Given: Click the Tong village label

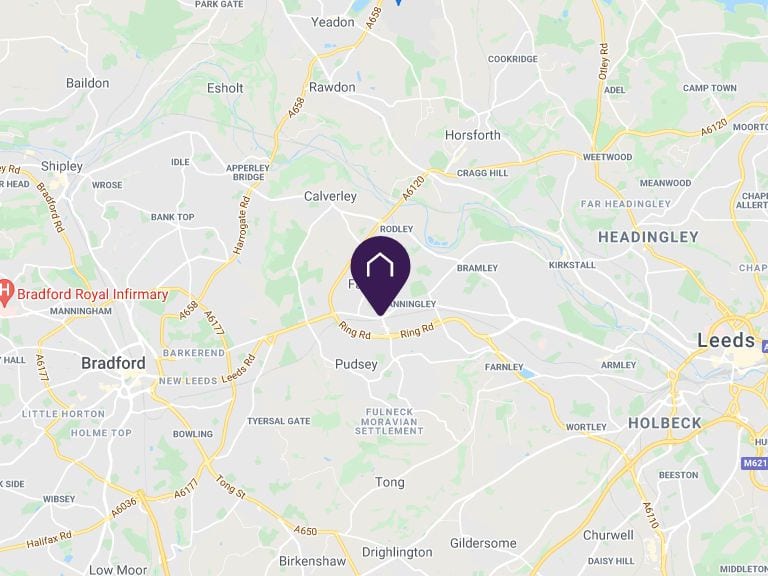Looking at the screenshot, I should pyautogui.click(x=390, y=482).
